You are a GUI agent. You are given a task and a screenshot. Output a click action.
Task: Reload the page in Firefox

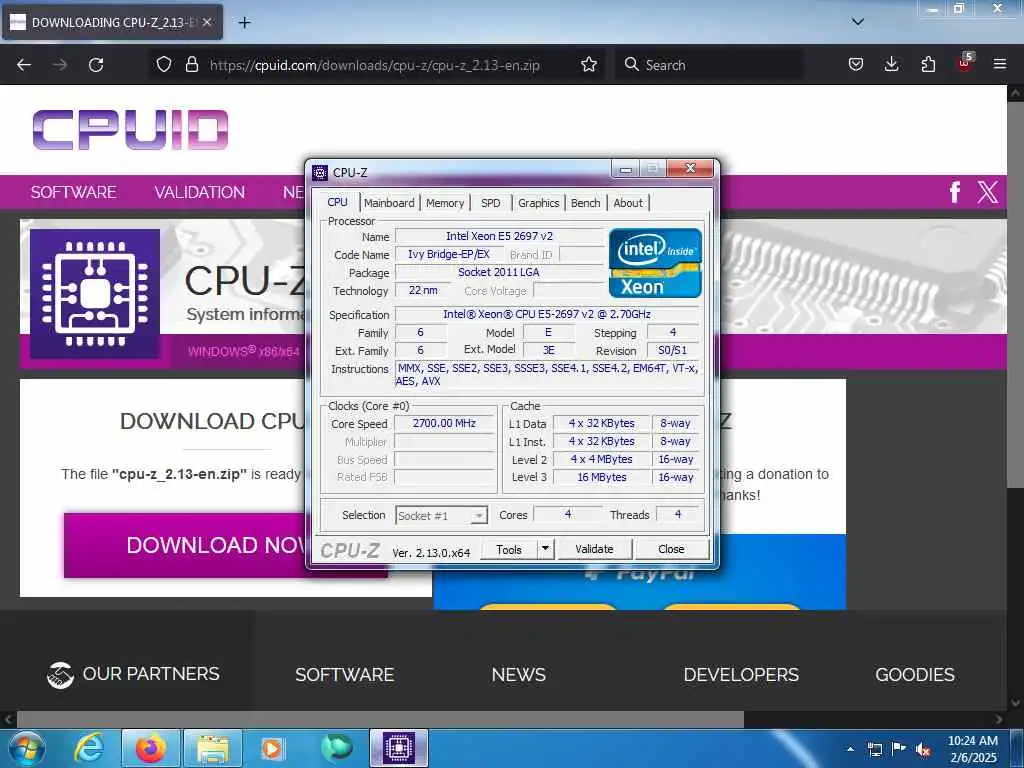(96, 65)
